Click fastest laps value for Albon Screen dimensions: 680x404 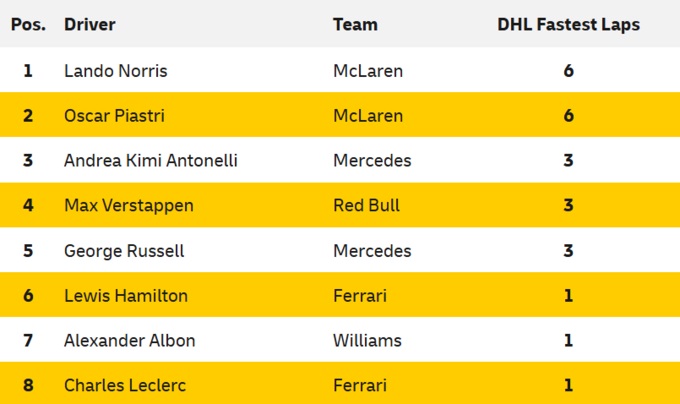[x=568, y=341]
